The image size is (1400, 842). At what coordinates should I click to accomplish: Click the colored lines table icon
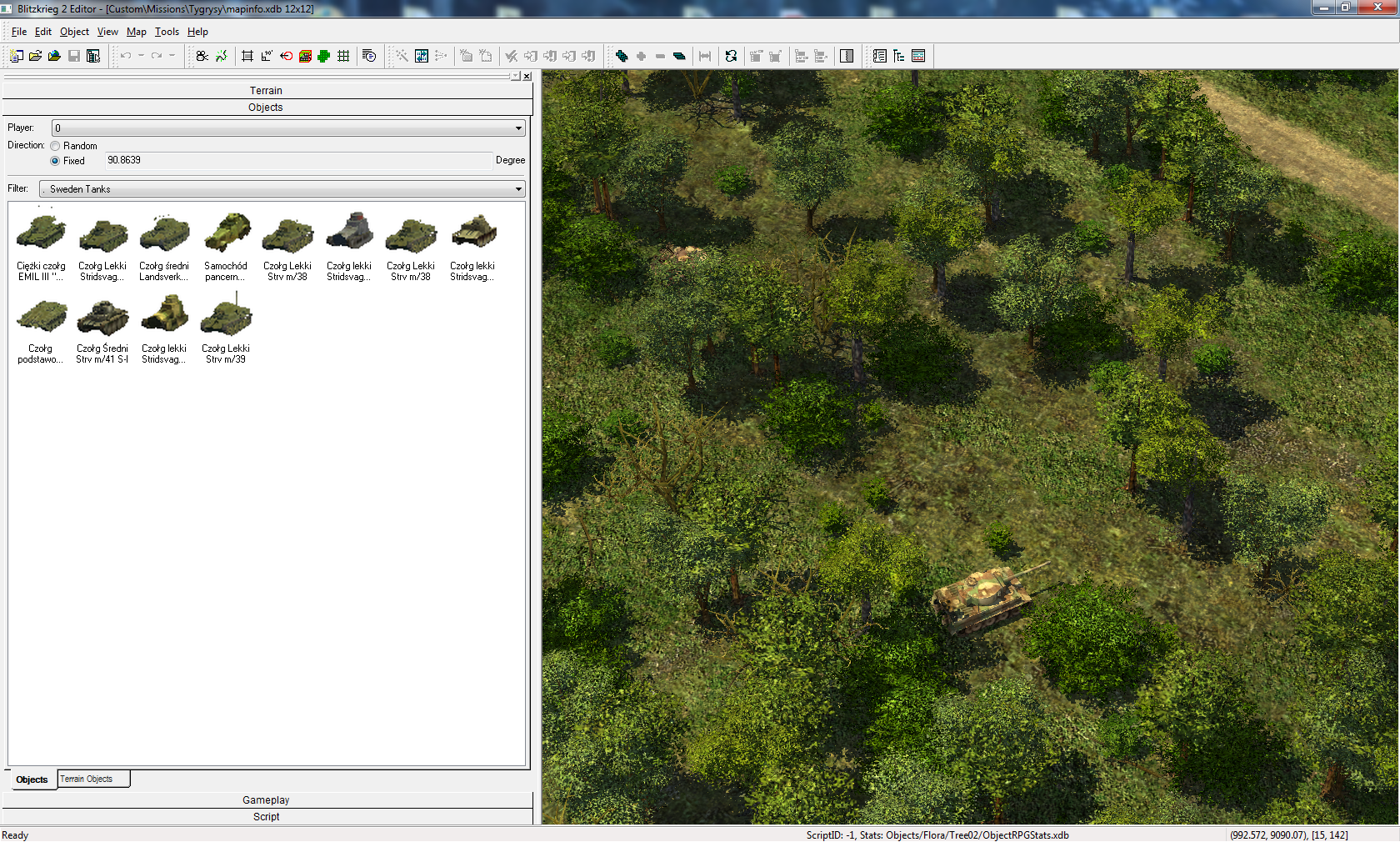(x=918, y=56)
